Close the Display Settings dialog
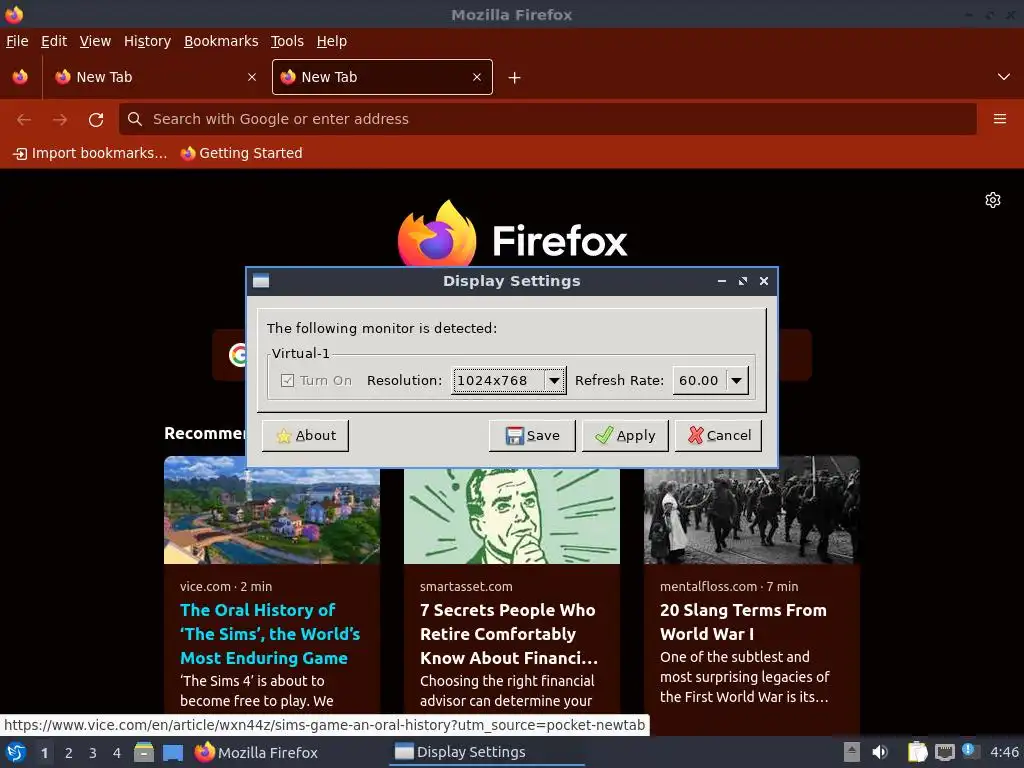This screenshot has height=768, width=1024. [763, 281]
